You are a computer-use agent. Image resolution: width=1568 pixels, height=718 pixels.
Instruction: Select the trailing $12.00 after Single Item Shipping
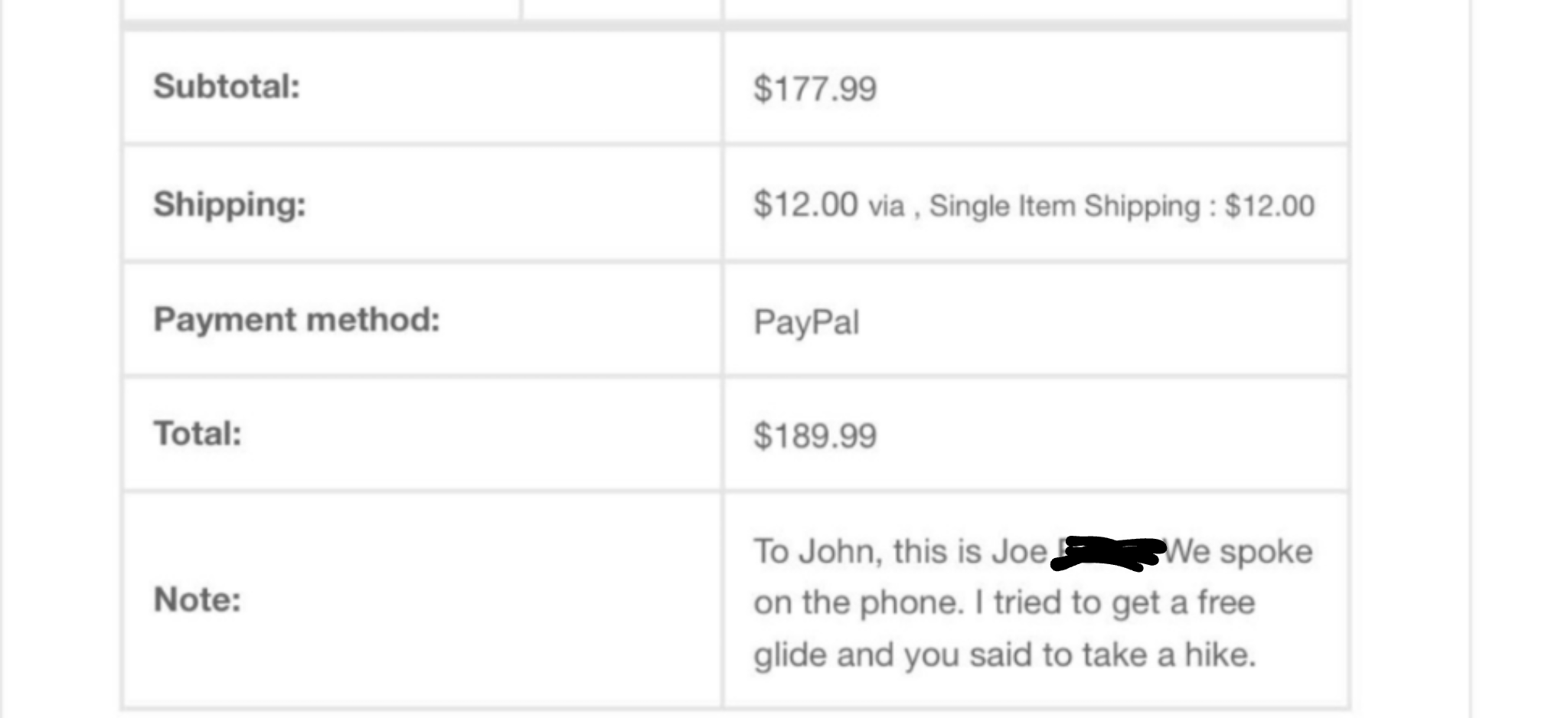[1269, 207]
